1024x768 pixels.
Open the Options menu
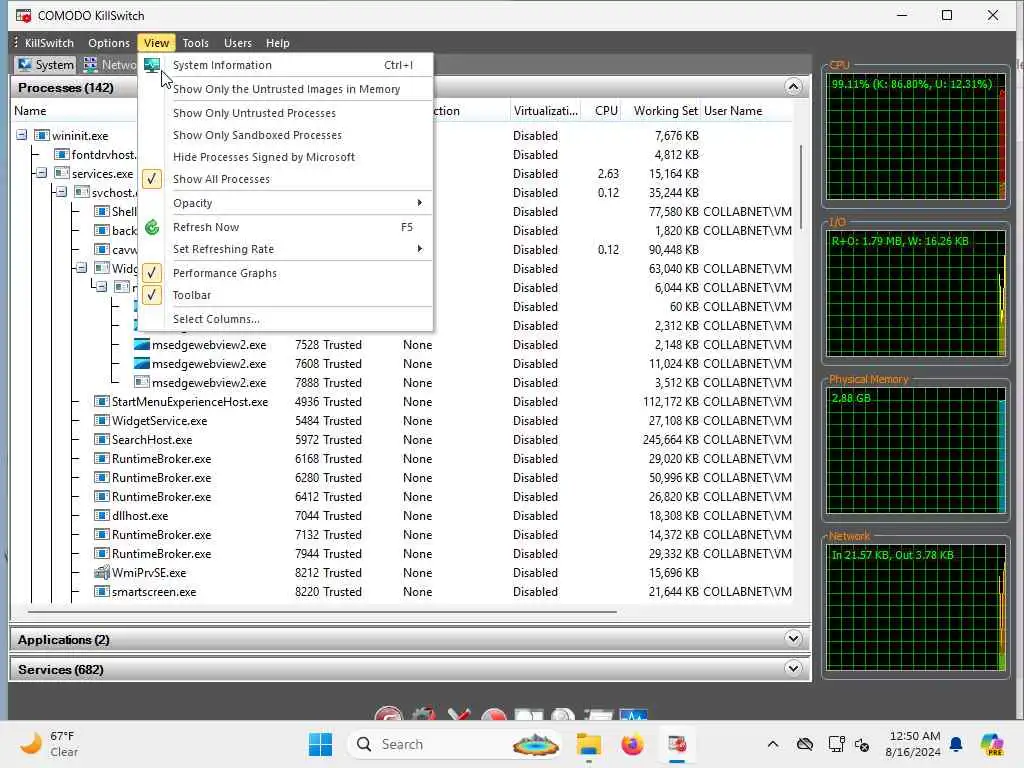(109, 43)
